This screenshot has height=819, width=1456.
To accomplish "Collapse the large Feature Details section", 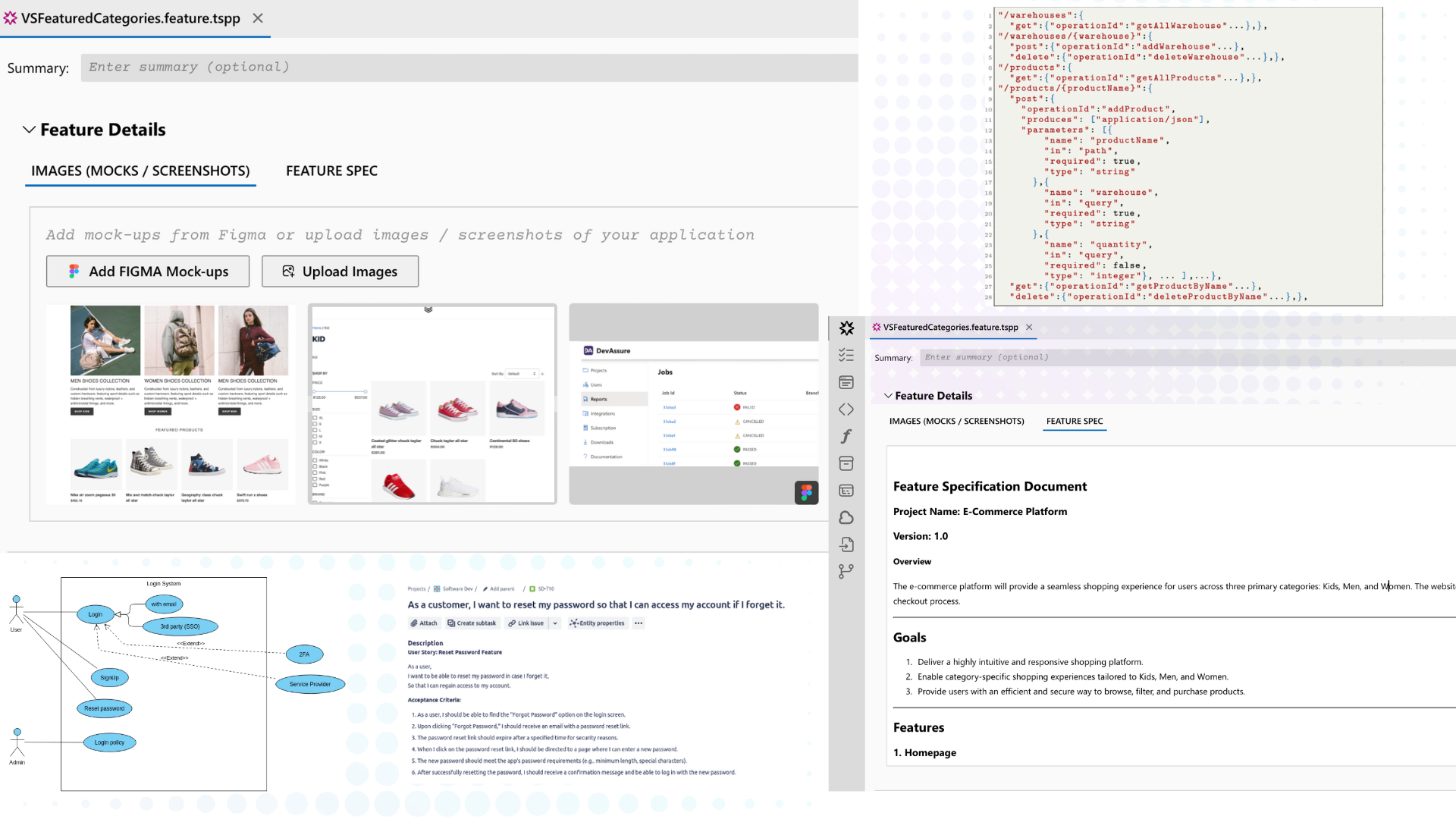I will pyautogui.click(x=29, y=130).
